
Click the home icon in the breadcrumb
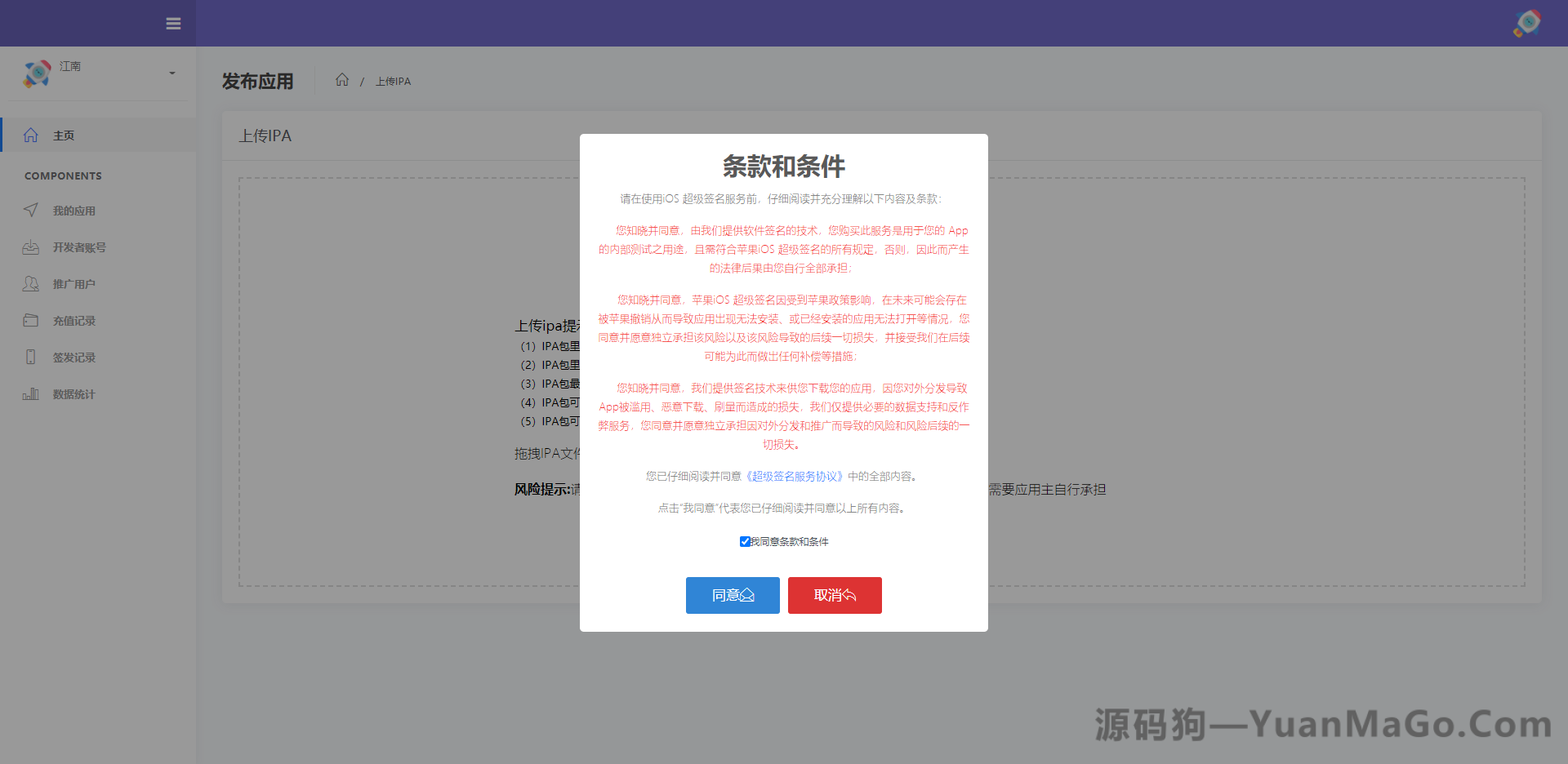pyautogui.click(x=342, y=79)
